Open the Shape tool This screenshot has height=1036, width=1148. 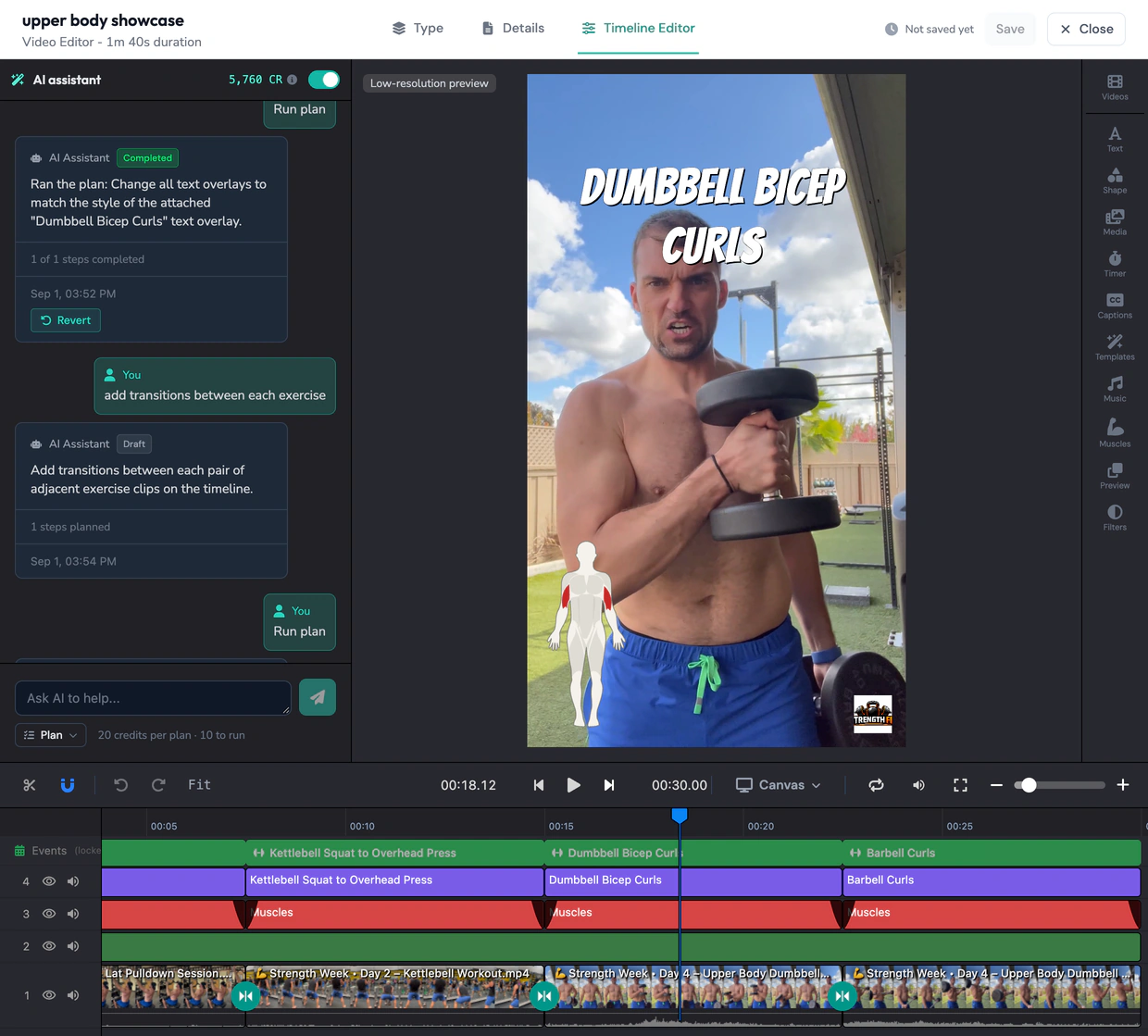[x=1115, y=181]
